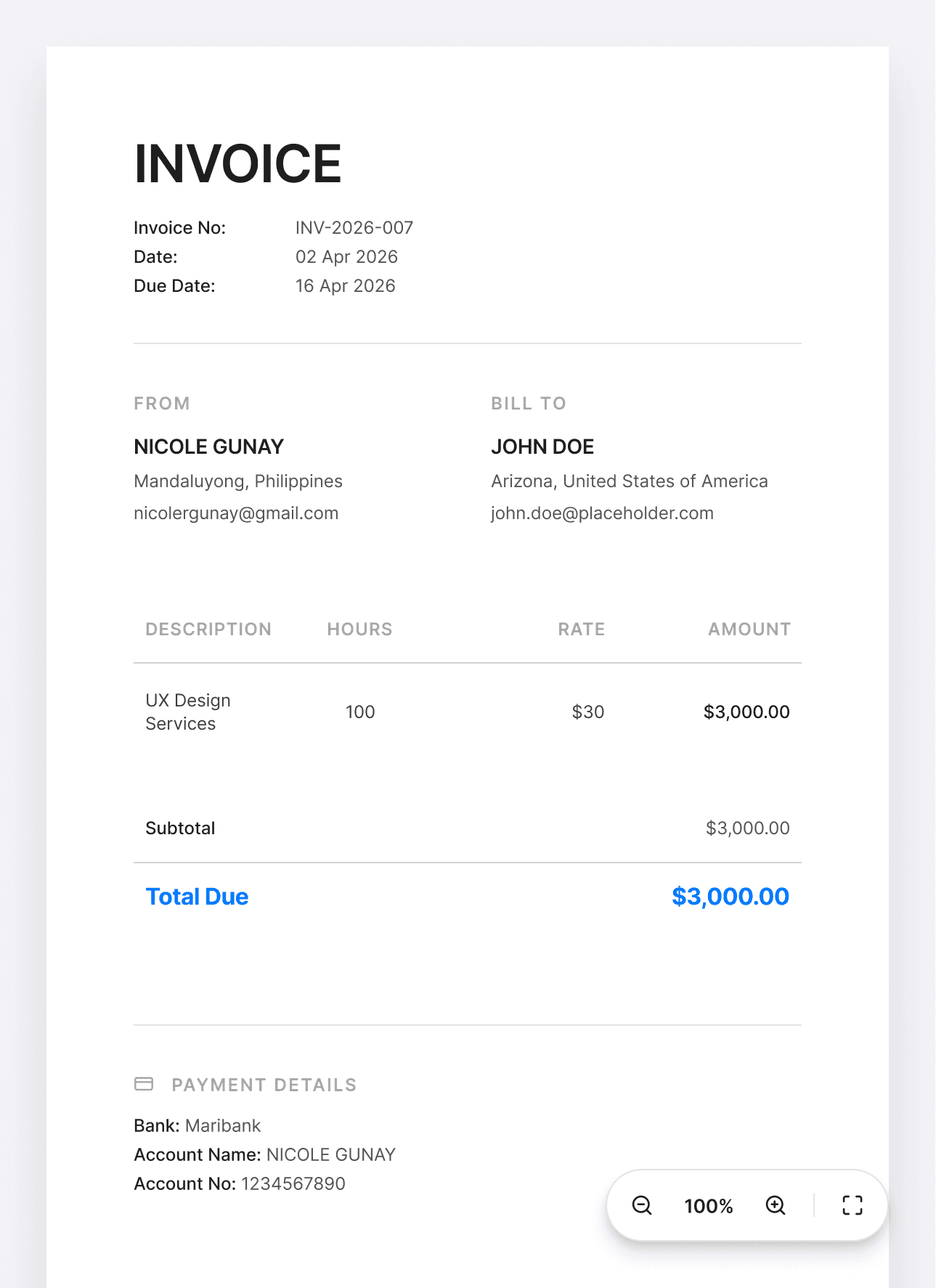
Task: Toggle fullscreen view icon
Action: pyautogui.click(x=852, y=1205)
